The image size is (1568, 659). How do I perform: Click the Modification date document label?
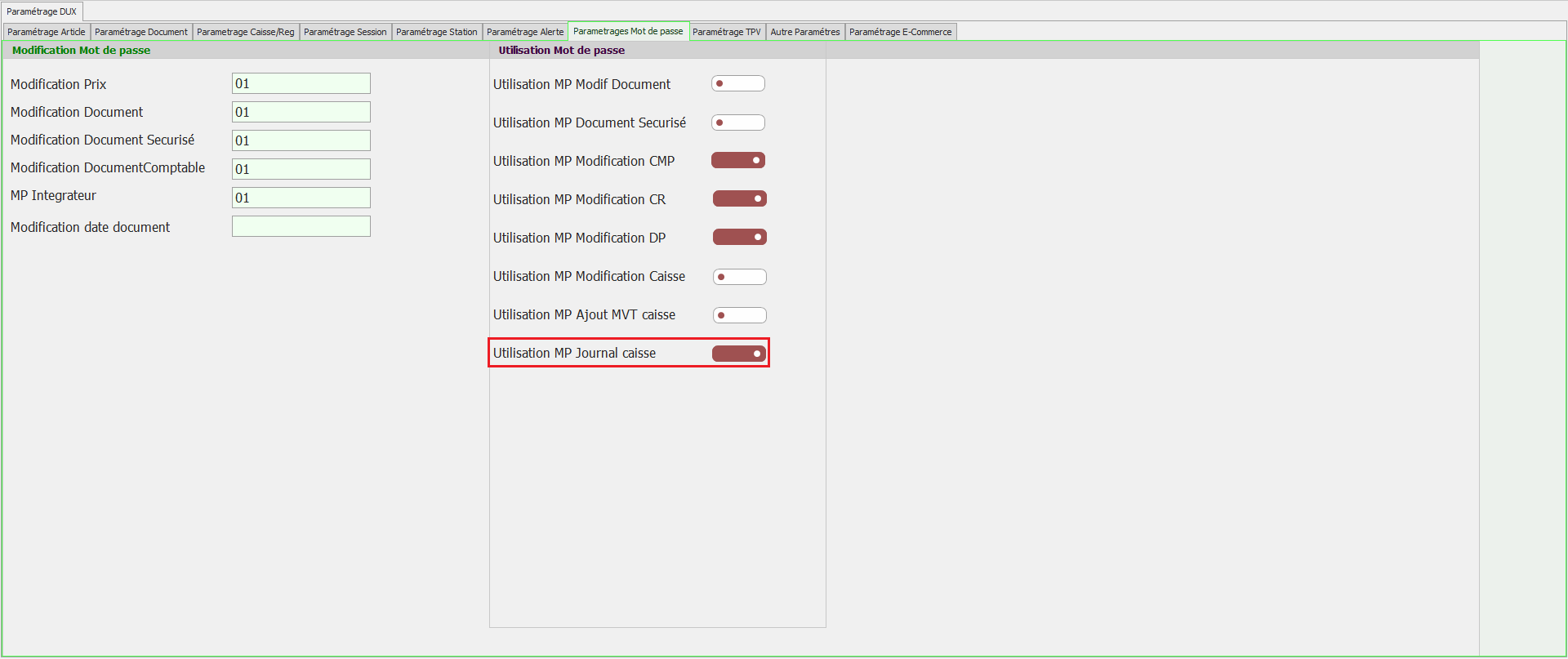[x=91, y=227]
